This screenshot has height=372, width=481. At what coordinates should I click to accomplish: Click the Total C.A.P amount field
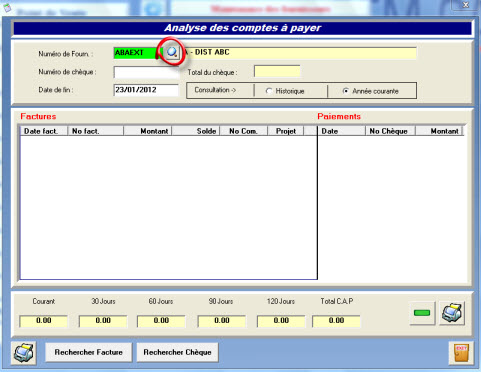point(336,321)
